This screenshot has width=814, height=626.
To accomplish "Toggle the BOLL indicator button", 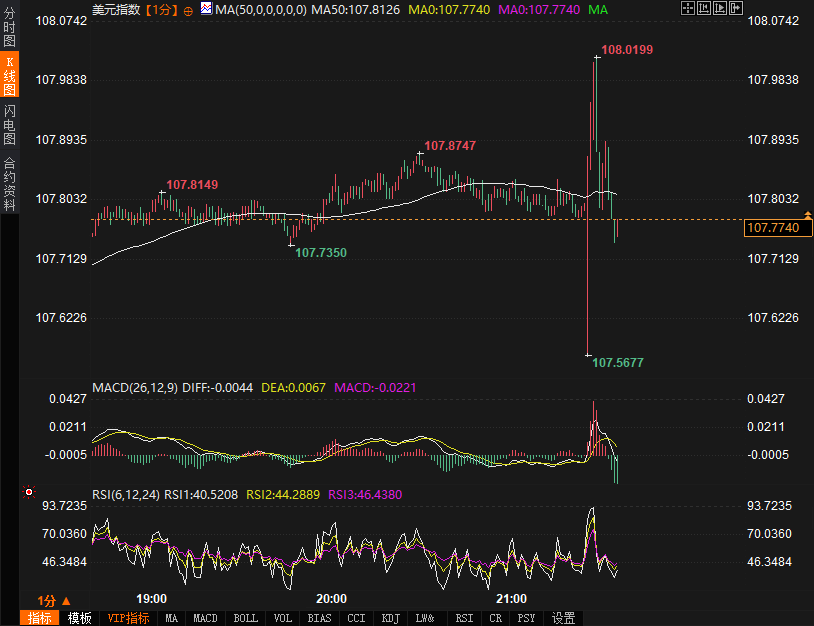I will 245,618.
